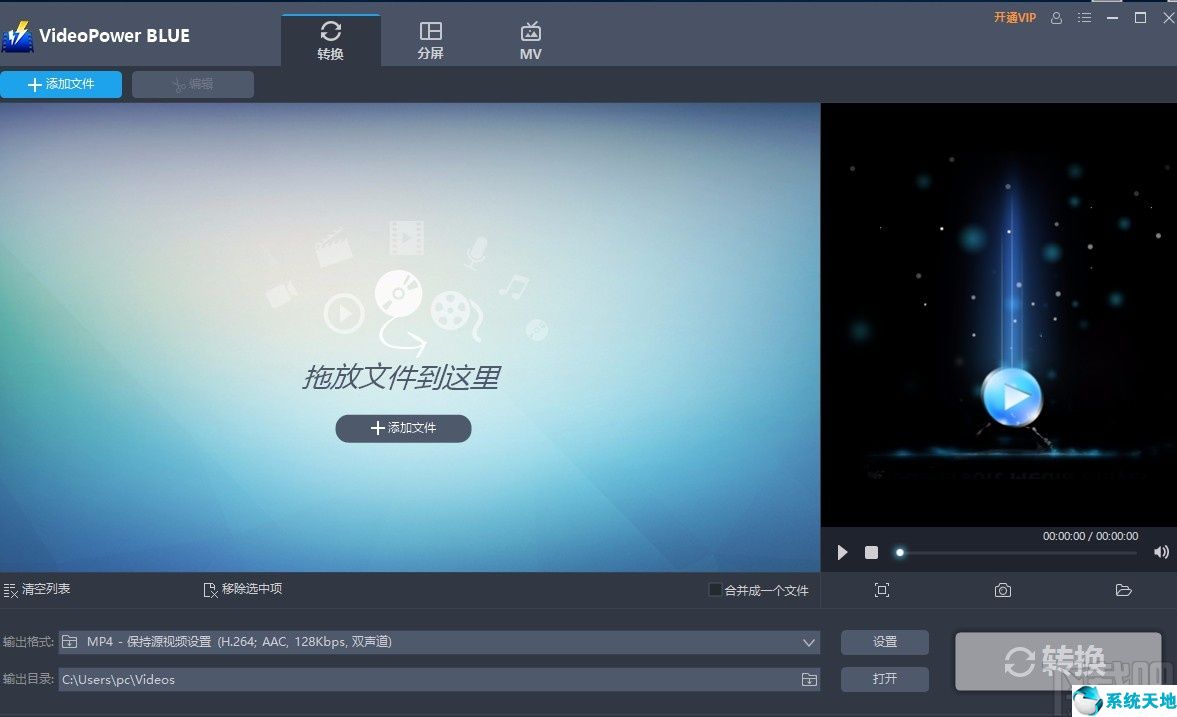
Task: Click the open snapshot folder icon
Action: [x=1123, y=590]
